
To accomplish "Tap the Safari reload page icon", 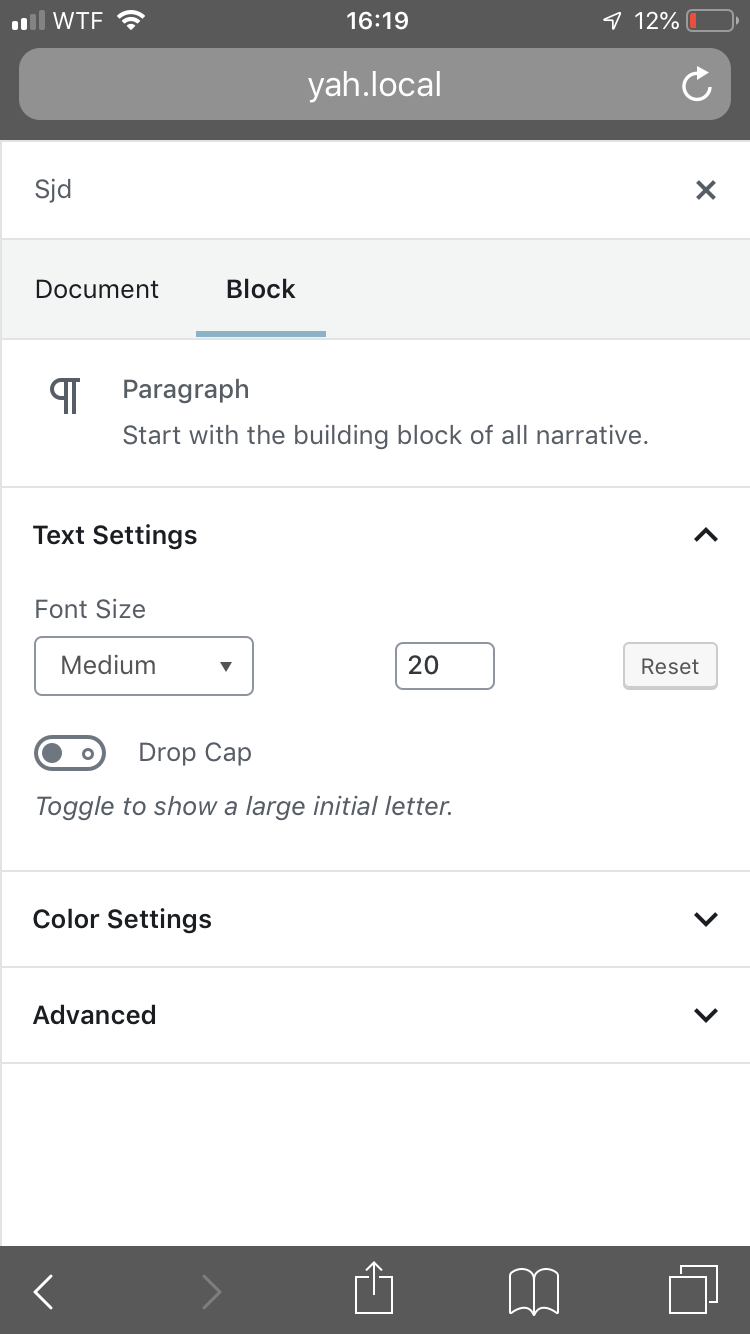I will click(697, 86).
